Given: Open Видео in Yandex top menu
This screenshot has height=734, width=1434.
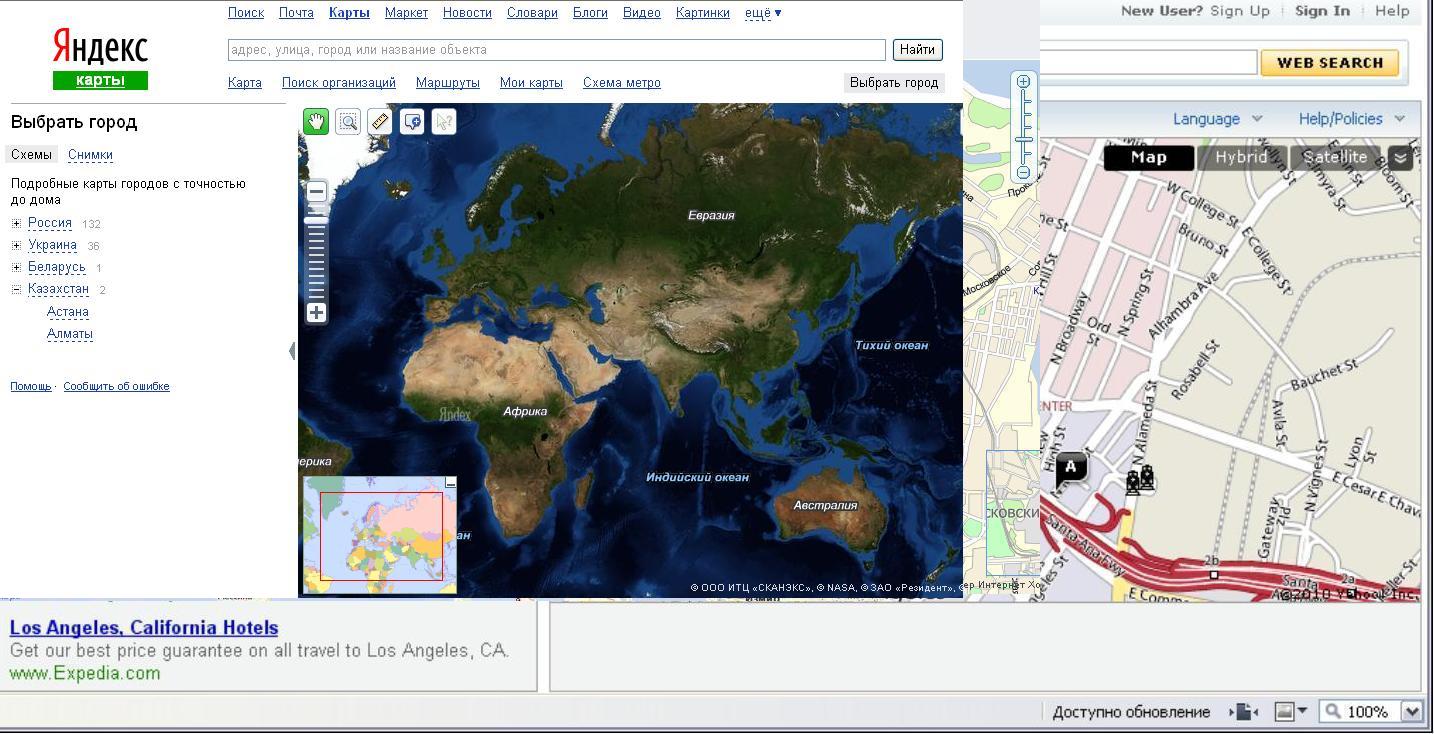Looking at the screenshot, I should [642, 13].
